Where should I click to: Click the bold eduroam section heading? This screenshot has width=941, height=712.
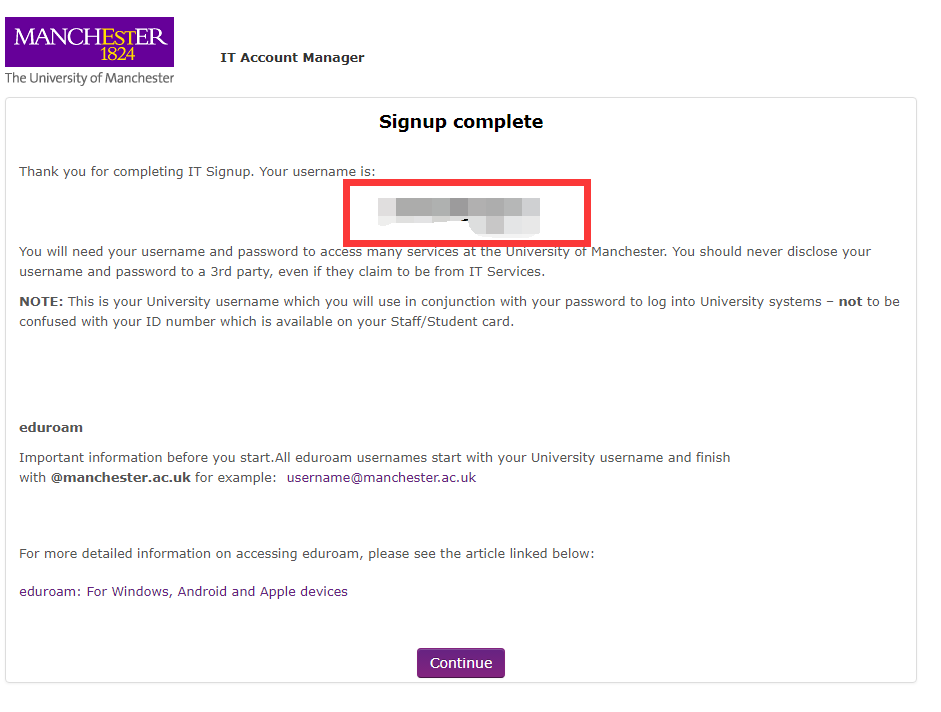tap(51, 428)
